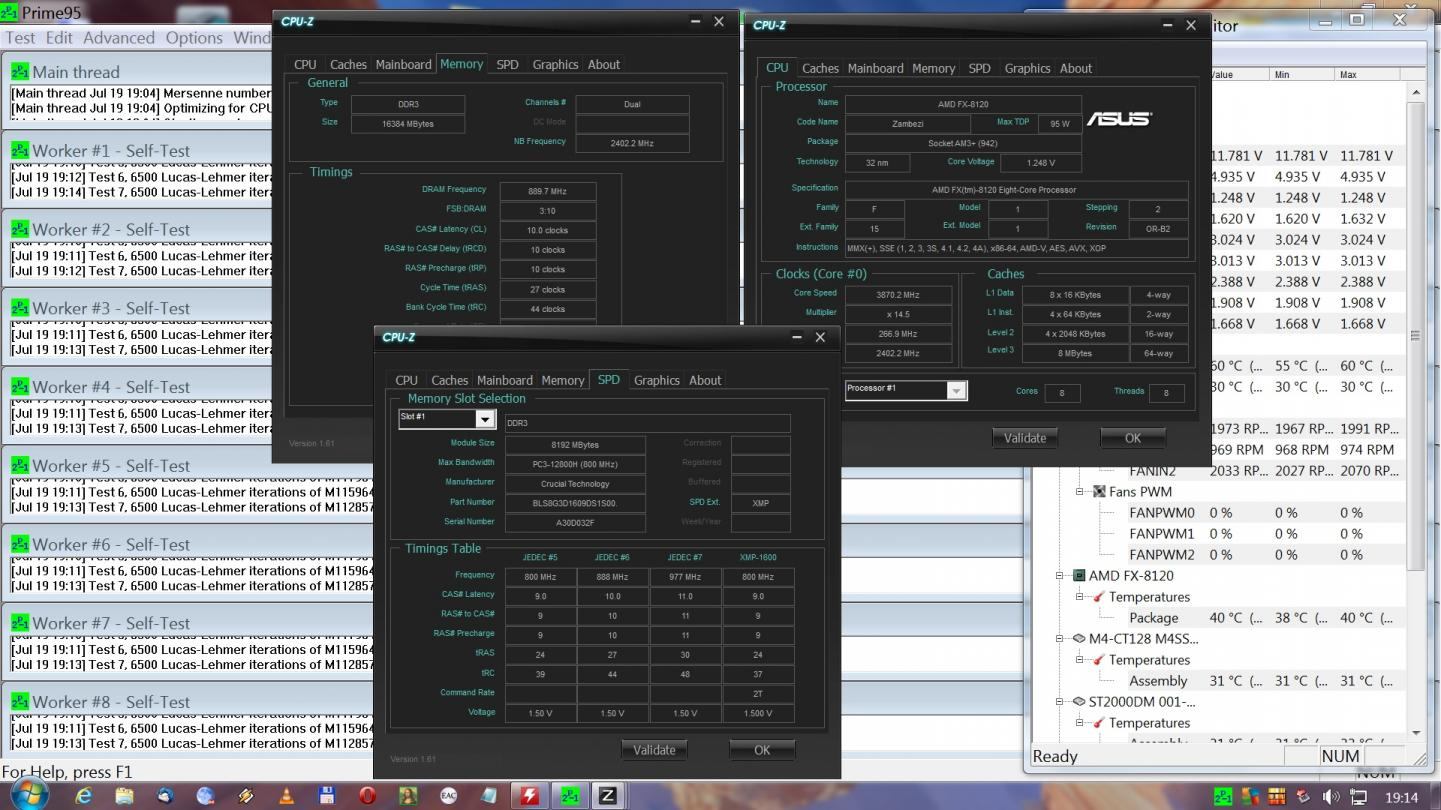
Task: Open the Memory Slot #1 dropdown
Action: [485, 419]
